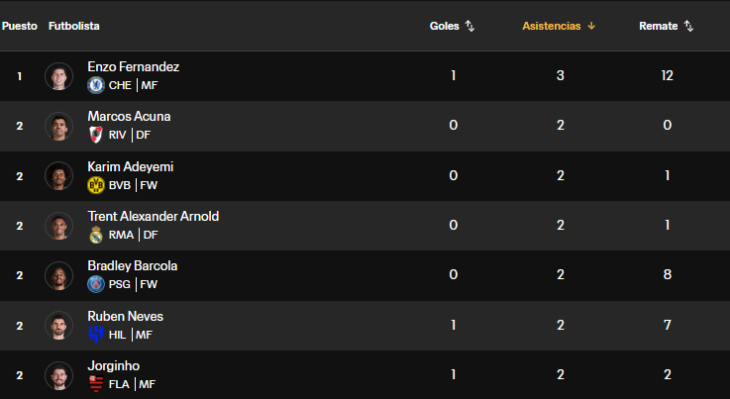Click the Asistencias column header label
Screen dimensions: 730x399
click(x=551, y=26)
